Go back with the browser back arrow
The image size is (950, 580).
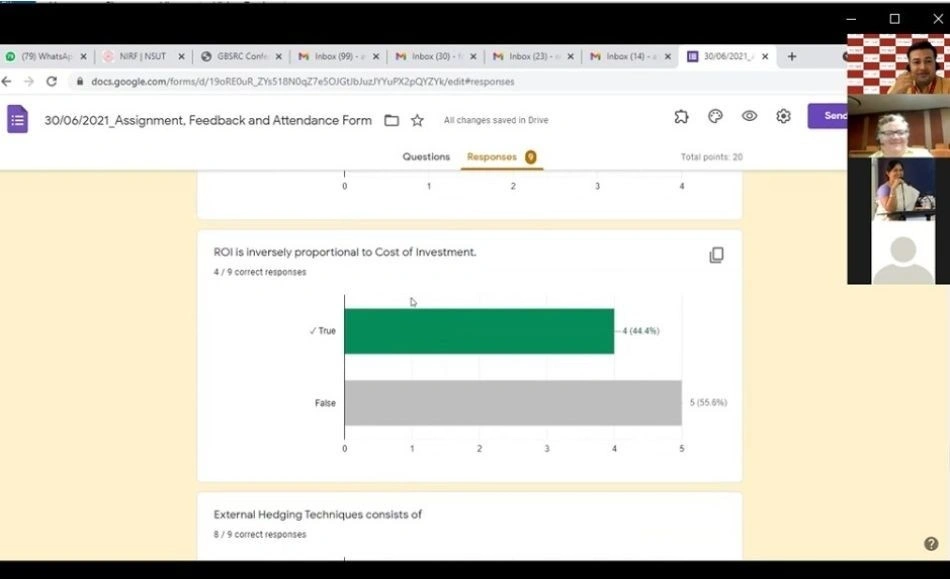7,81
